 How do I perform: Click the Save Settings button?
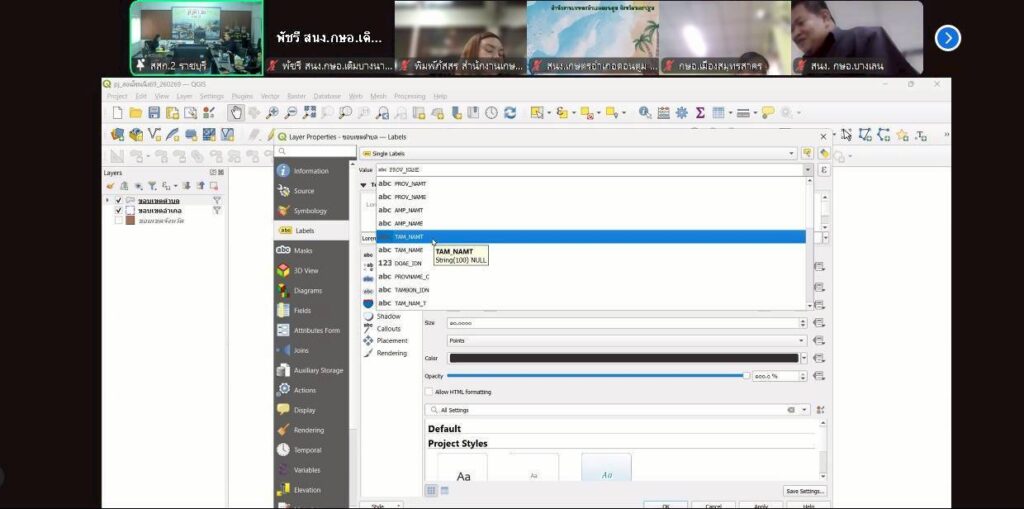click(804, 491)
